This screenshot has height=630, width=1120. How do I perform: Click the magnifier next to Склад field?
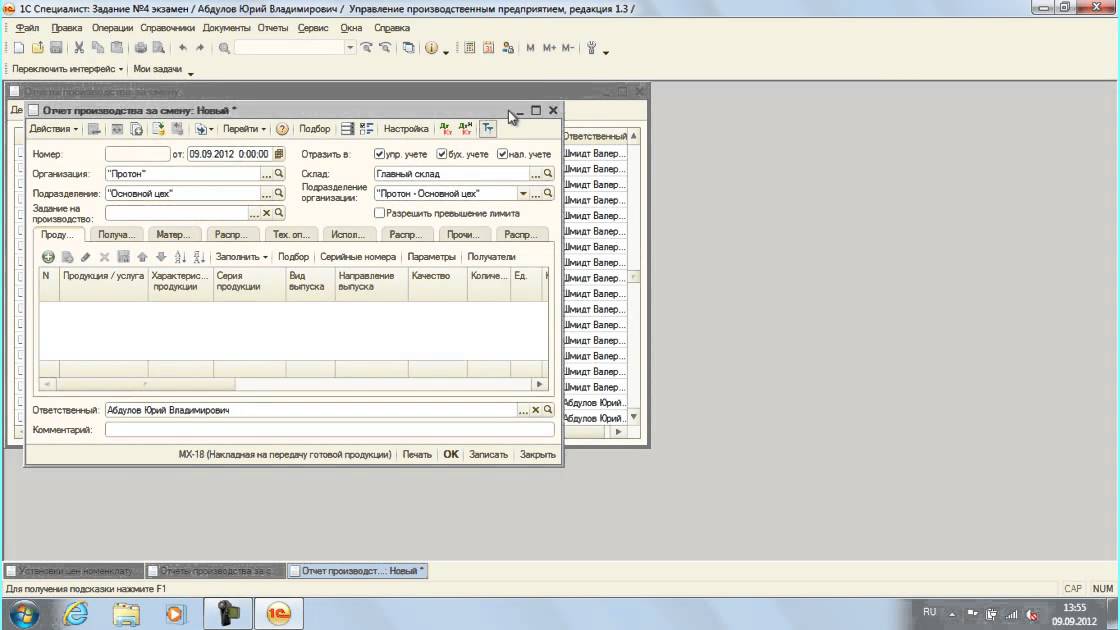548,174
